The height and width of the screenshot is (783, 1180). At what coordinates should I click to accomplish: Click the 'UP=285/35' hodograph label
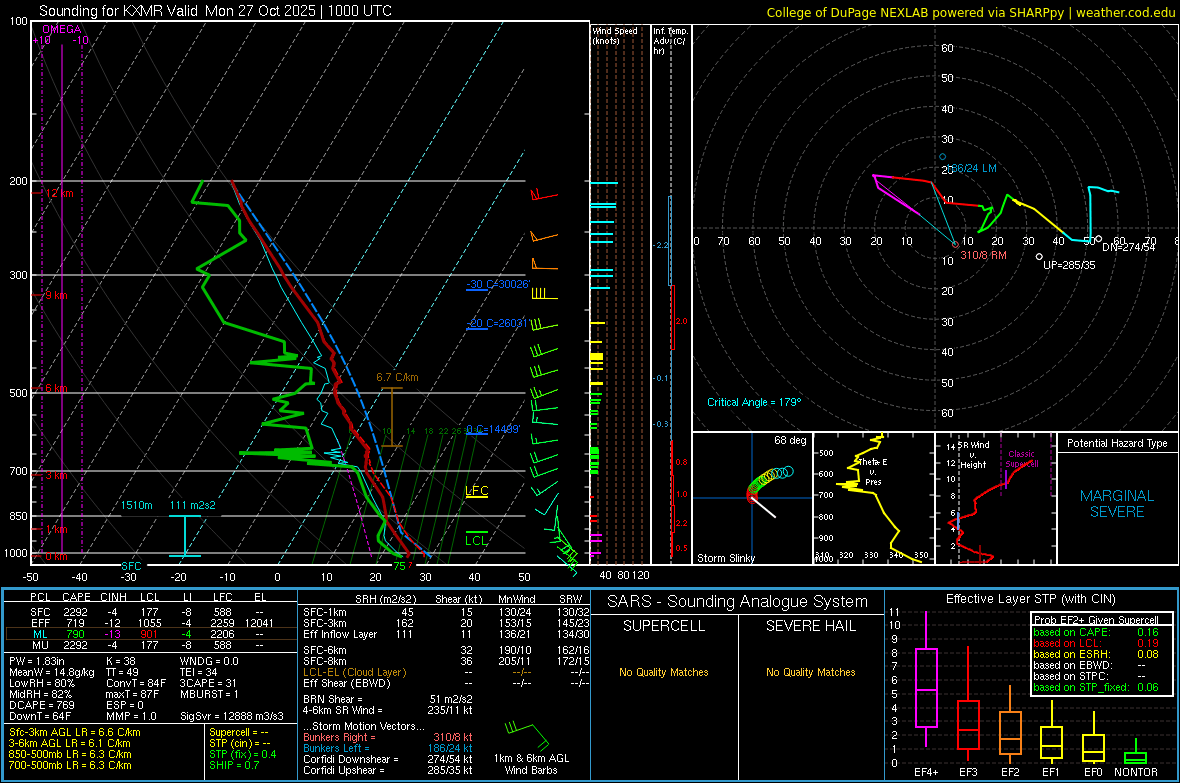pyautogui.click(x=1069, y=265)
